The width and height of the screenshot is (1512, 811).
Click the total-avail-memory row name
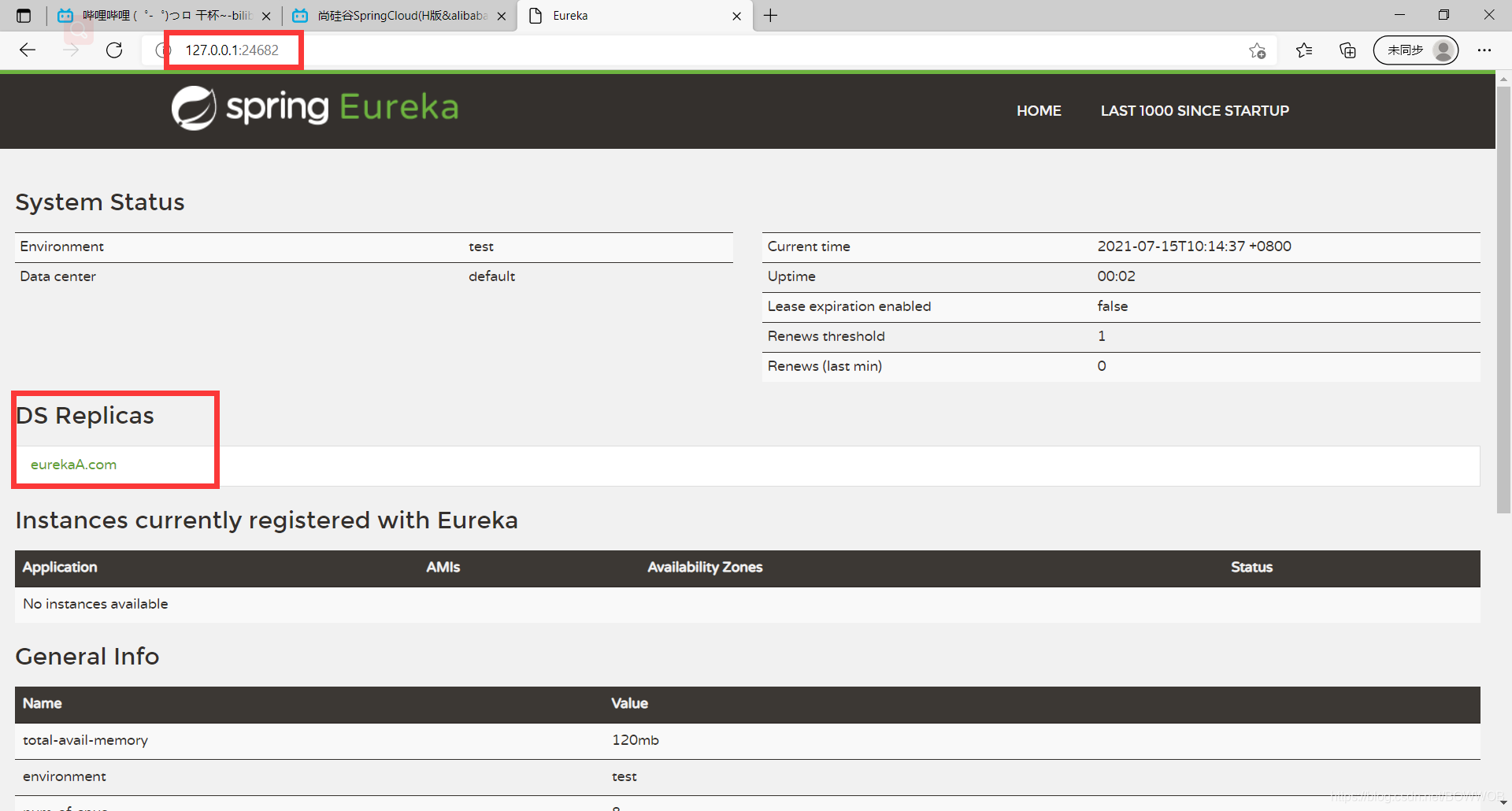point(85,740)
